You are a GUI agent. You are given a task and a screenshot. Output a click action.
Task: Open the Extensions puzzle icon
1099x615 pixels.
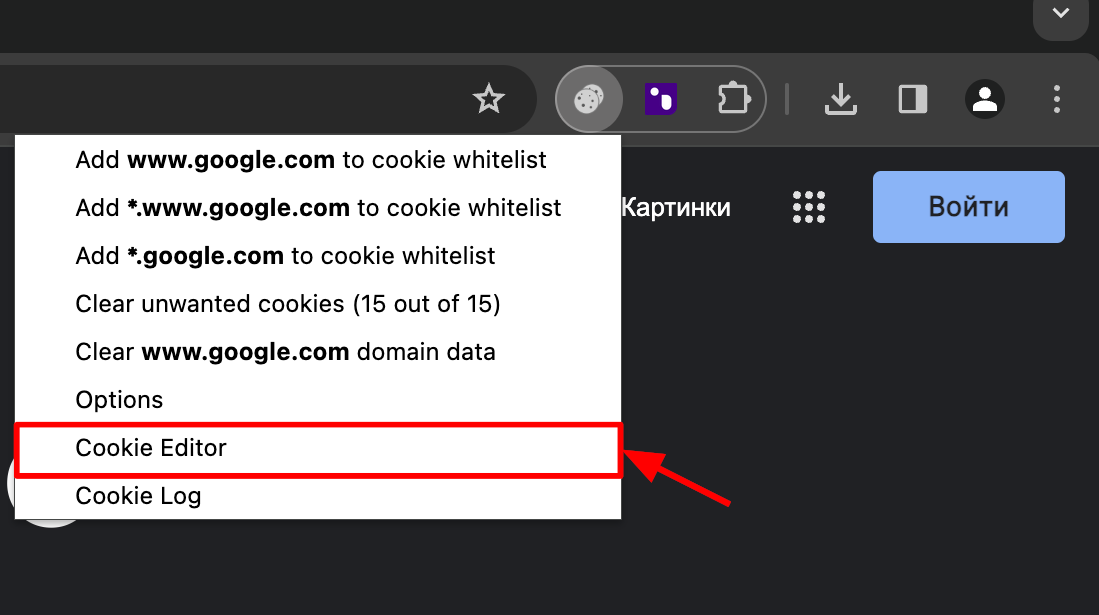pyautogui.click(x=733, y=99)
